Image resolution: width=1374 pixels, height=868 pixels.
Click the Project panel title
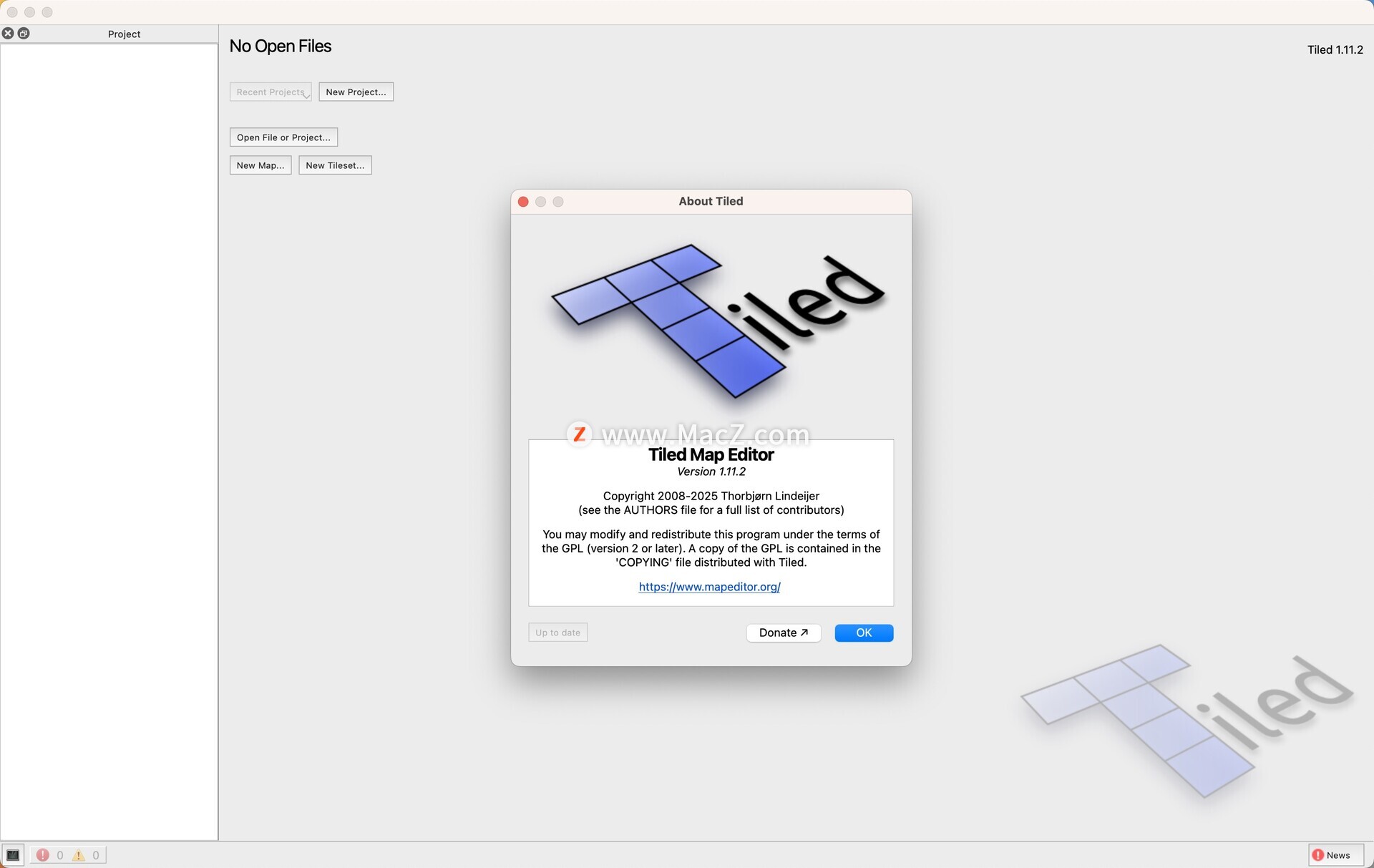pyautogui.click(x=124, y=34)
